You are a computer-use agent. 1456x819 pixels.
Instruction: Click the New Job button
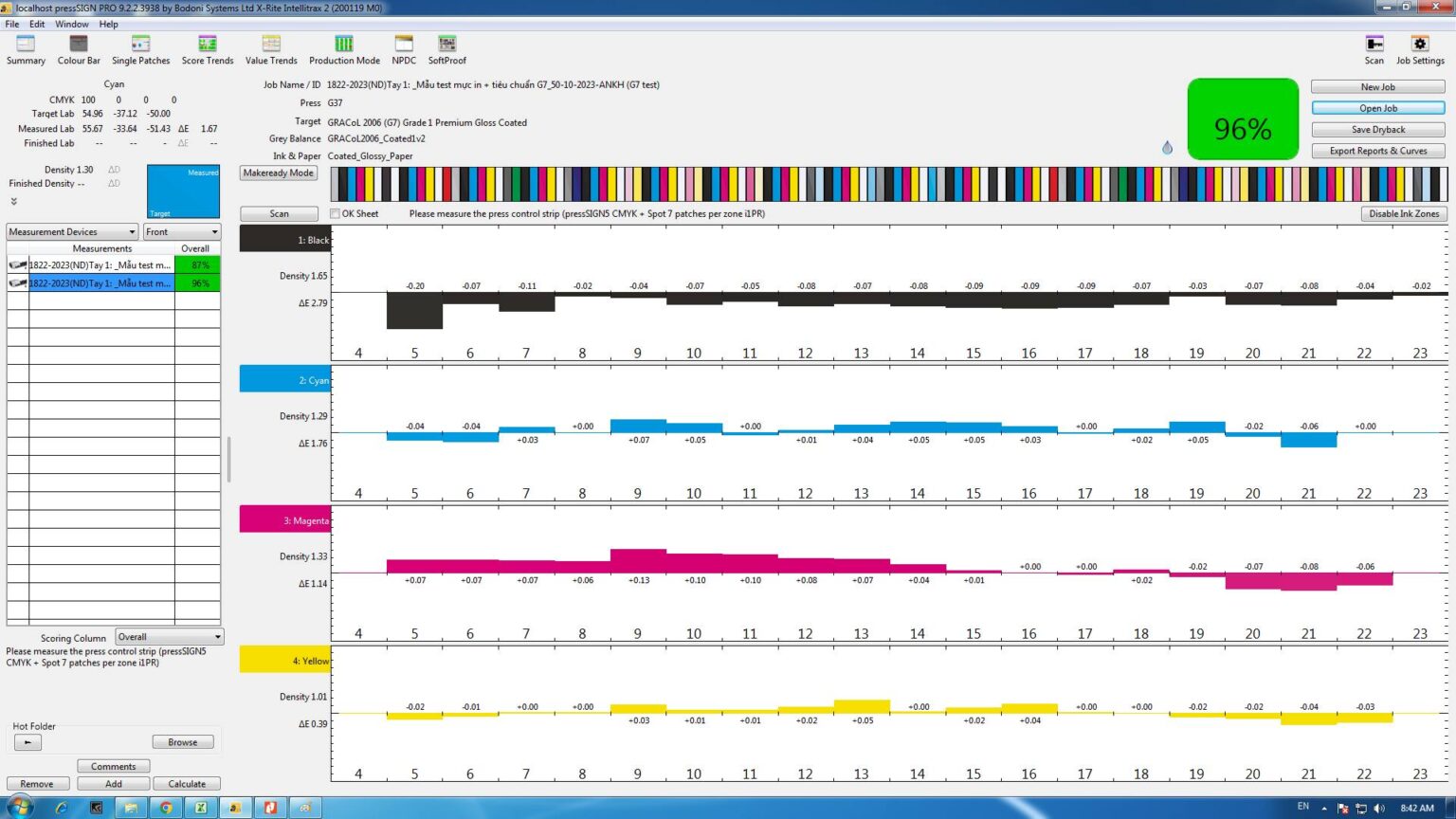(1378, 86)
